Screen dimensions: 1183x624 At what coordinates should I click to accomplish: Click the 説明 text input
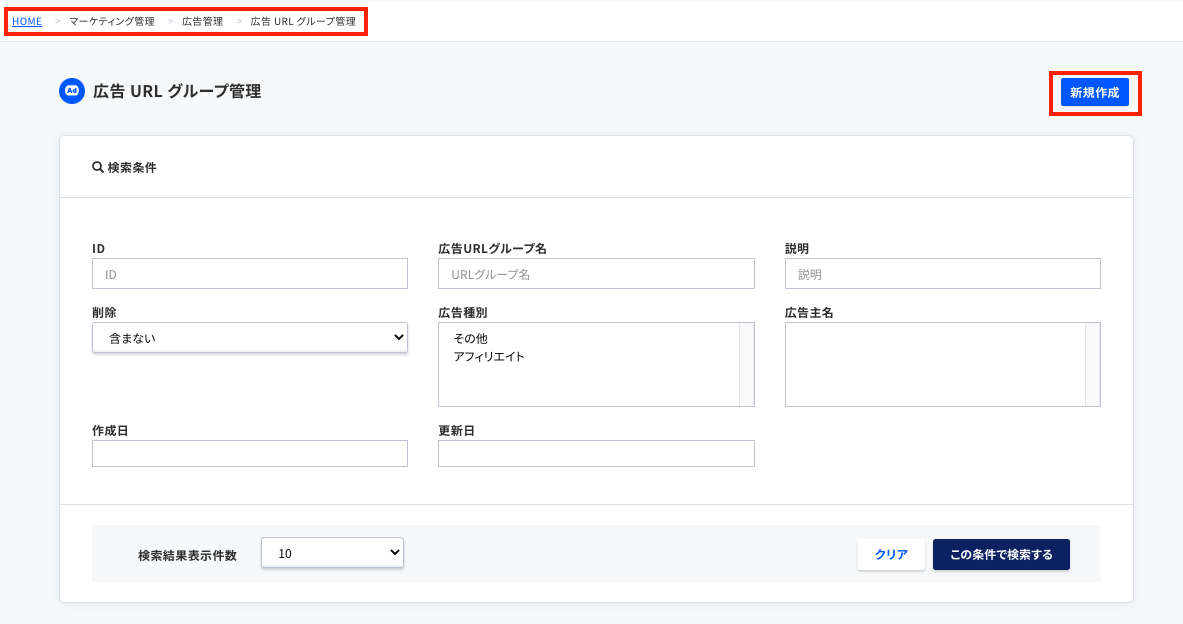942,273
